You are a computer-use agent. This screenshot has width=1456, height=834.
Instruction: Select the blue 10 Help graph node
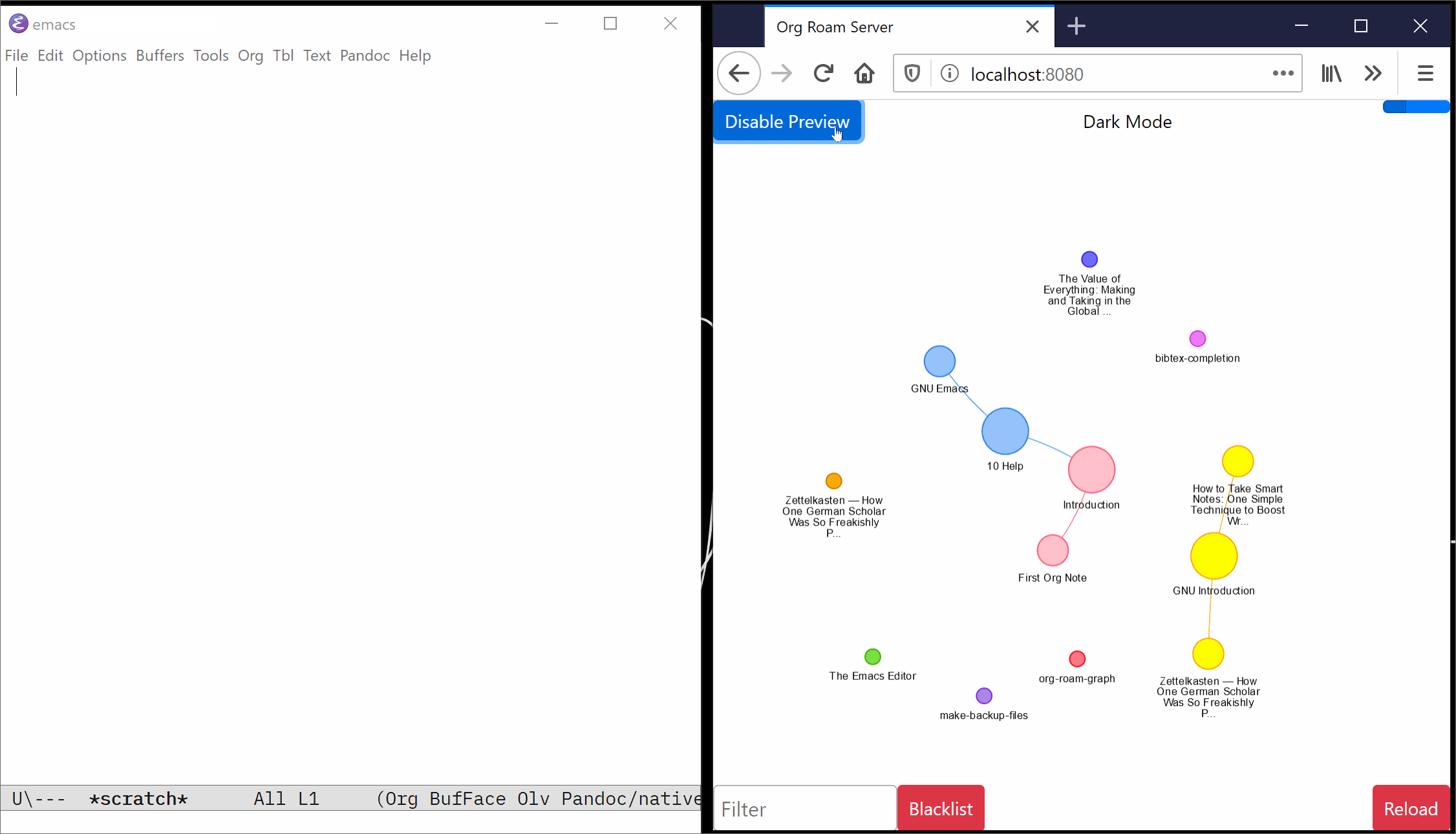click(1005, 431)
